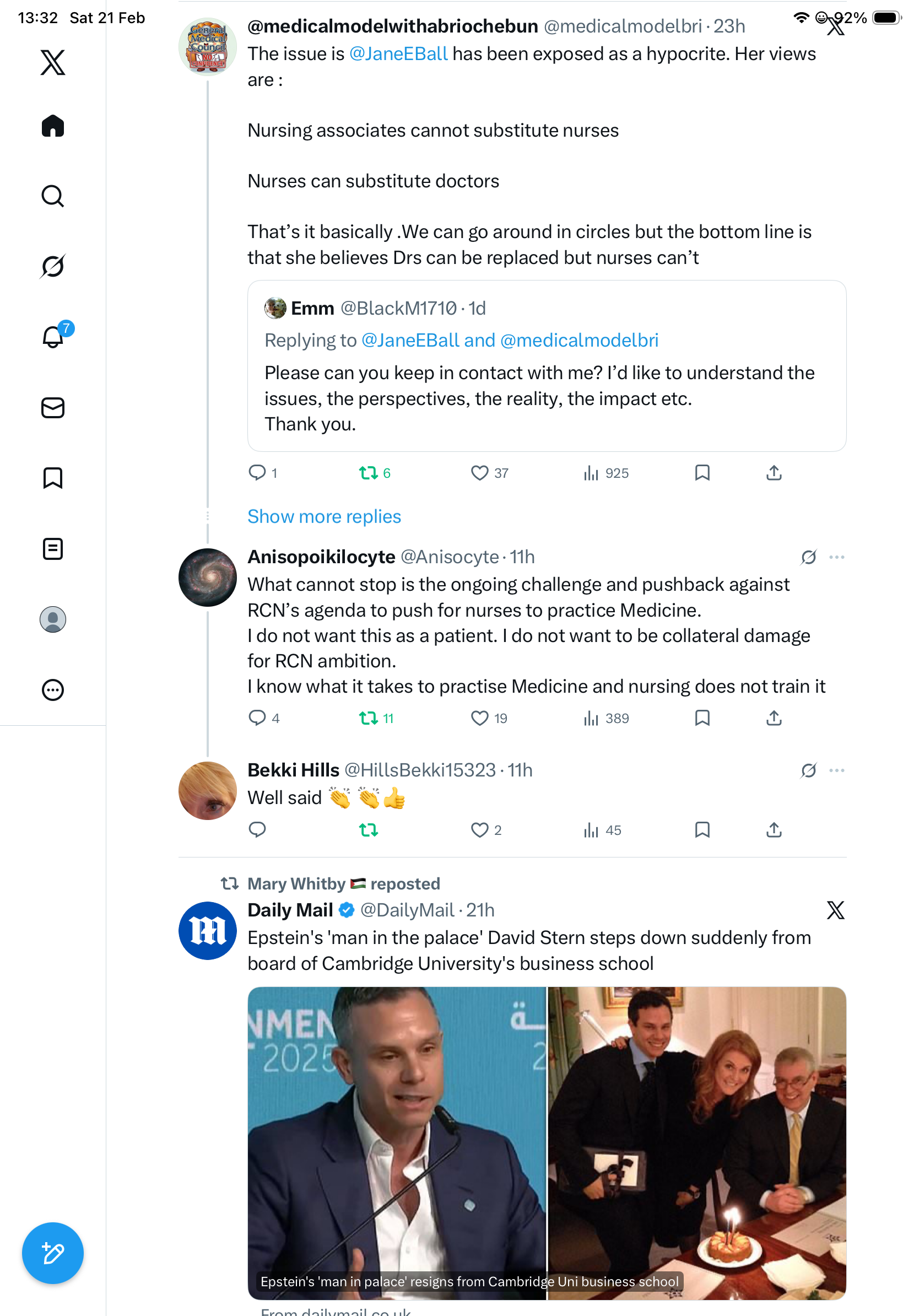The height and width of the screenshot is (1316, 919).
Task: Open the Profile sidebar item
Action: [x=53, y=619]
